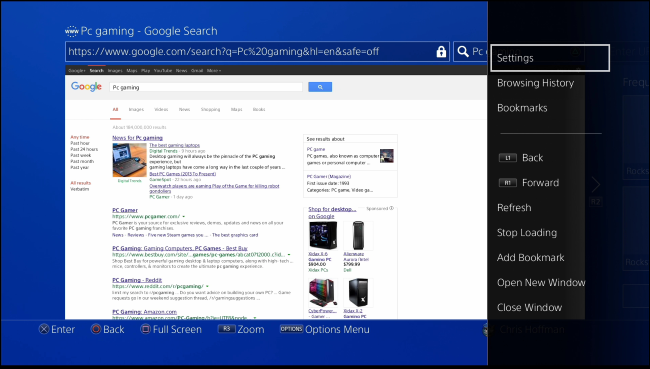Click the square button icon beside Full Screen

click(145, 329)
